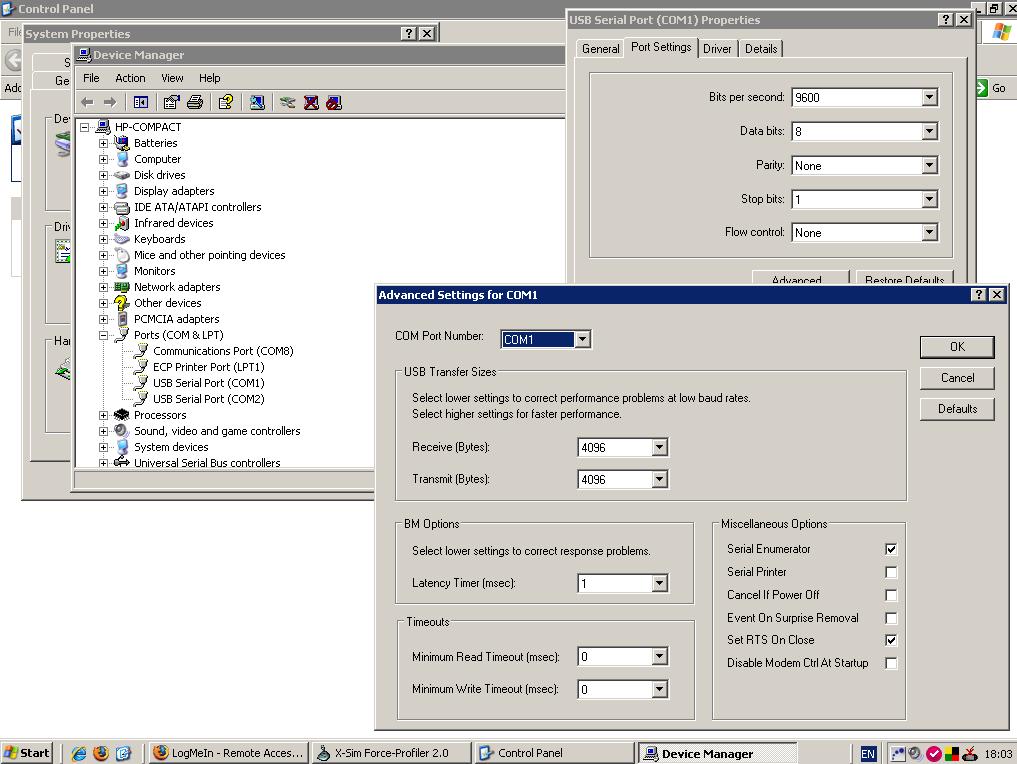Expand the Disk drives node

(104, 175)
